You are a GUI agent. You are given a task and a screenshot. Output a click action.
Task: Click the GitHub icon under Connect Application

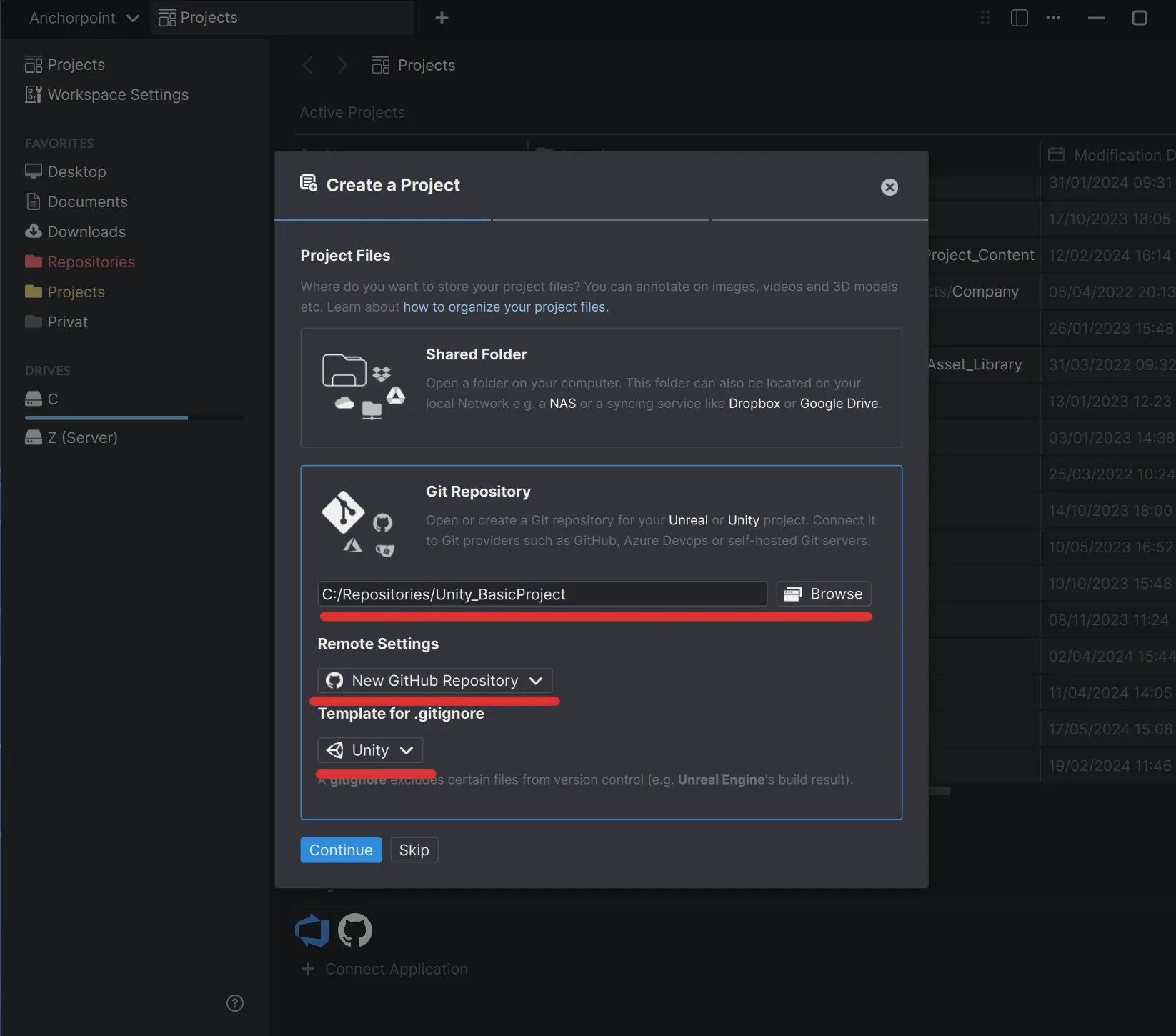click(x=354, y=930)
